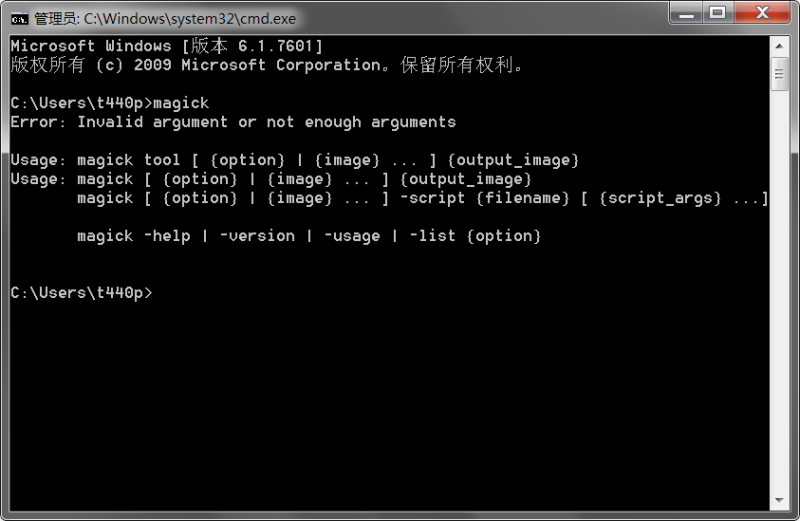Close the command prompt window
Viewport: 800px width, 521px height.
762,12
